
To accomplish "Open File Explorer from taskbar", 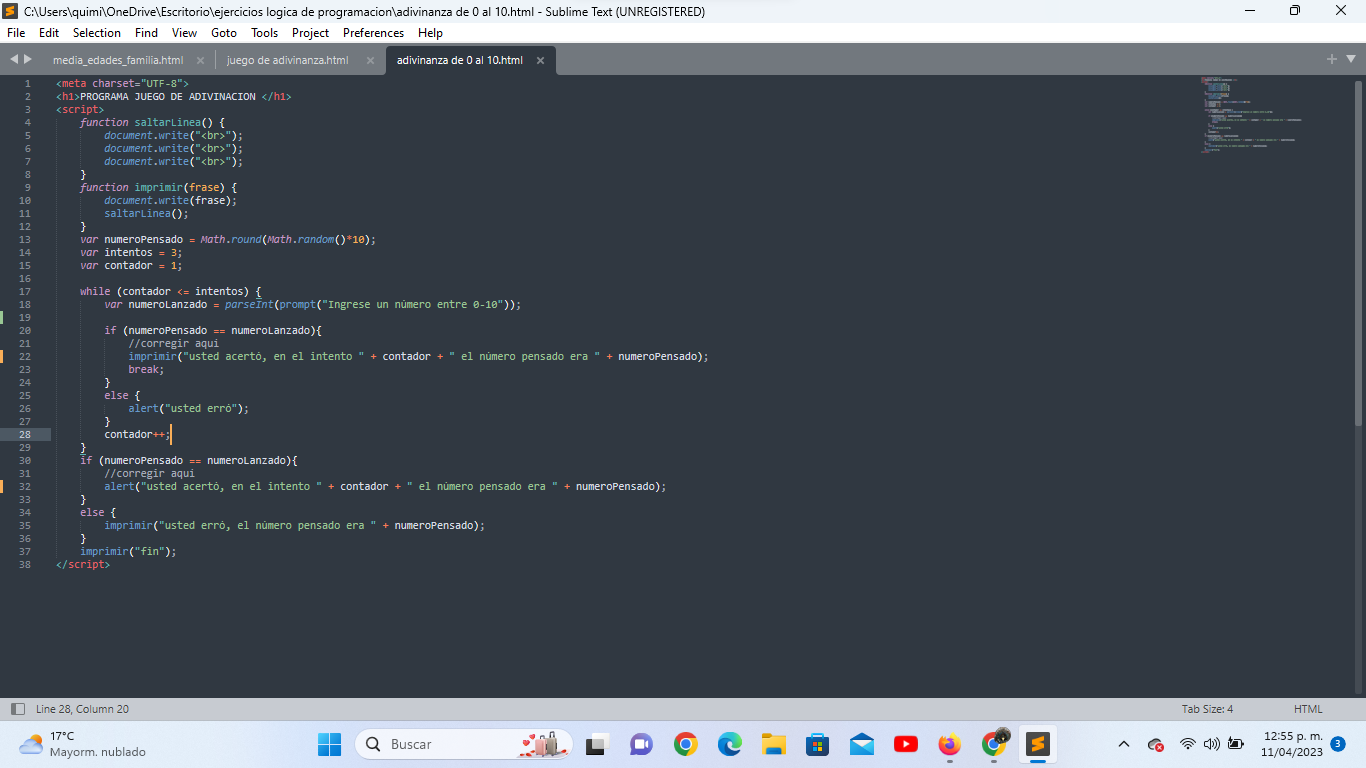I will point(773,744).
